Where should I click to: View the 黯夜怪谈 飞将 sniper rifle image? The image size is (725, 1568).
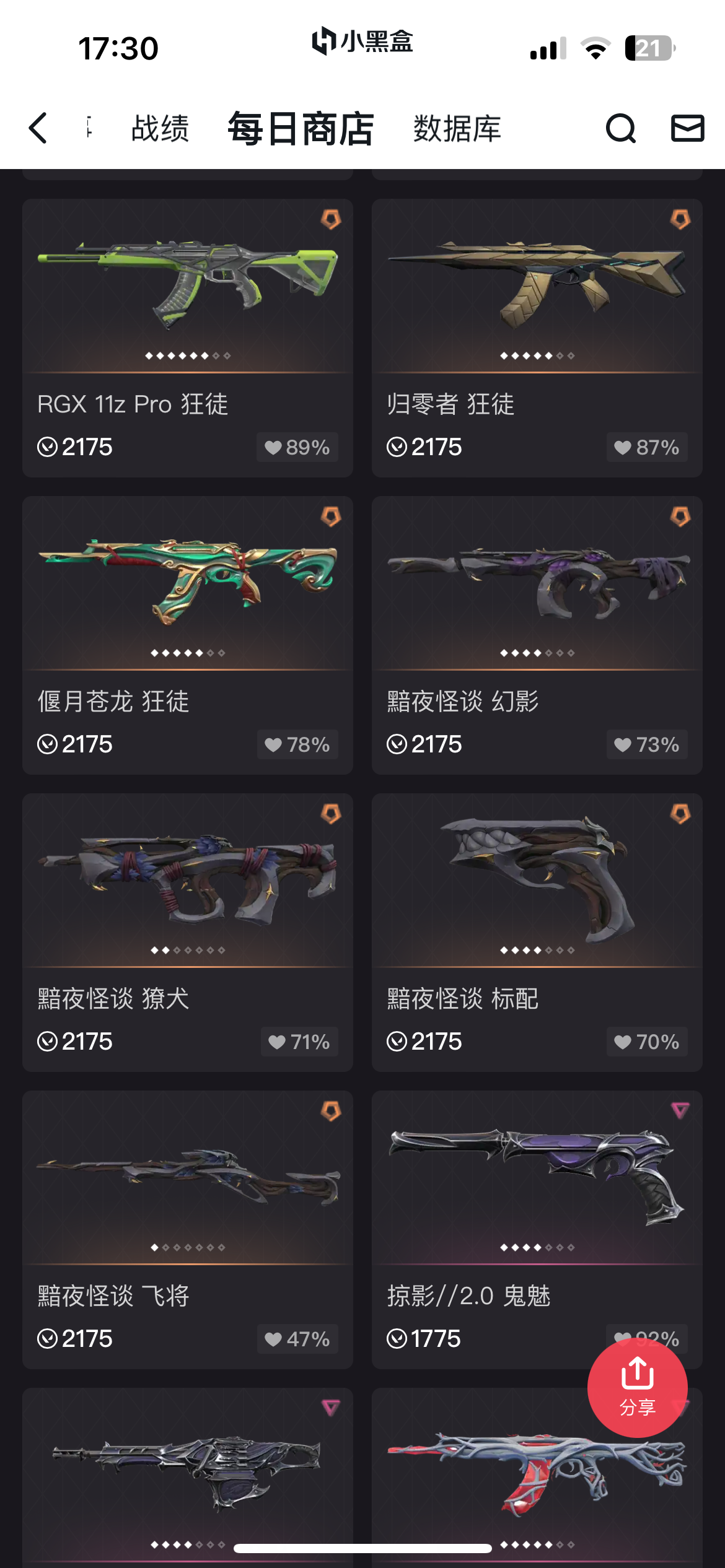pos(188,1175)
